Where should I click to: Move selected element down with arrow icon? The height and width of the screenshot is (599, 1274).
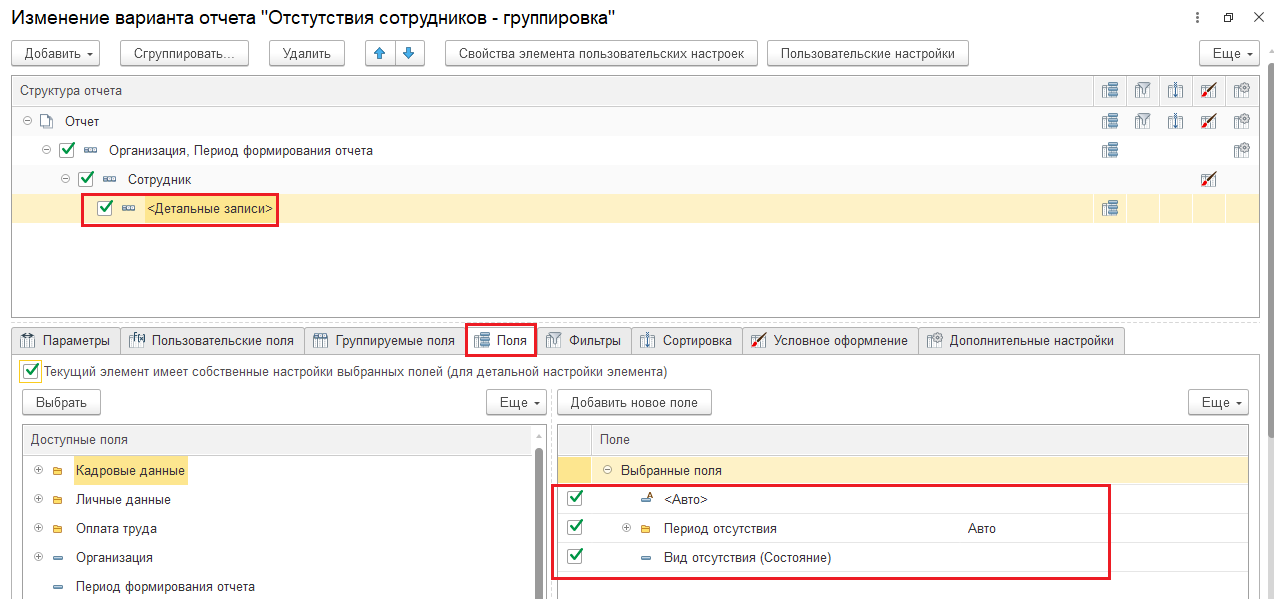coord(410,53)
